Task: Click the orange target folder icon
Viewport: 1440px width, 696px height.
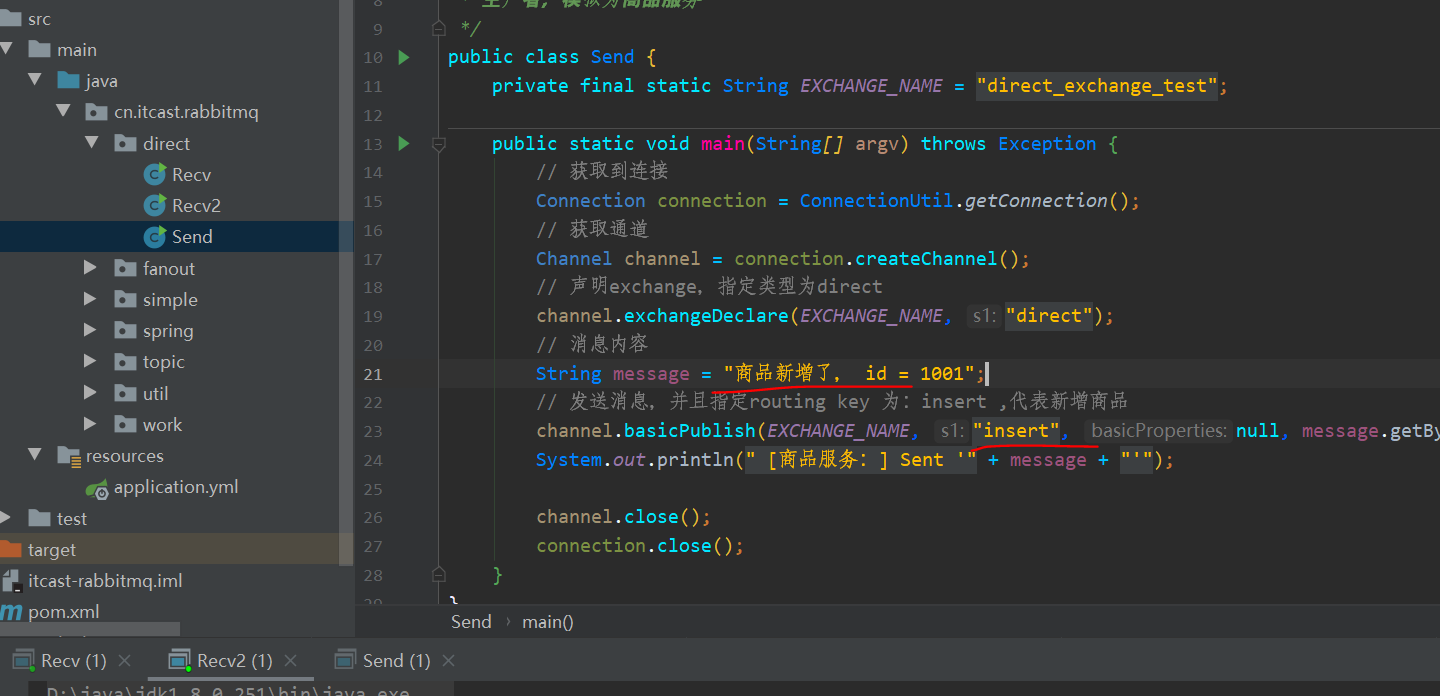Action: (x=11, y=549)
